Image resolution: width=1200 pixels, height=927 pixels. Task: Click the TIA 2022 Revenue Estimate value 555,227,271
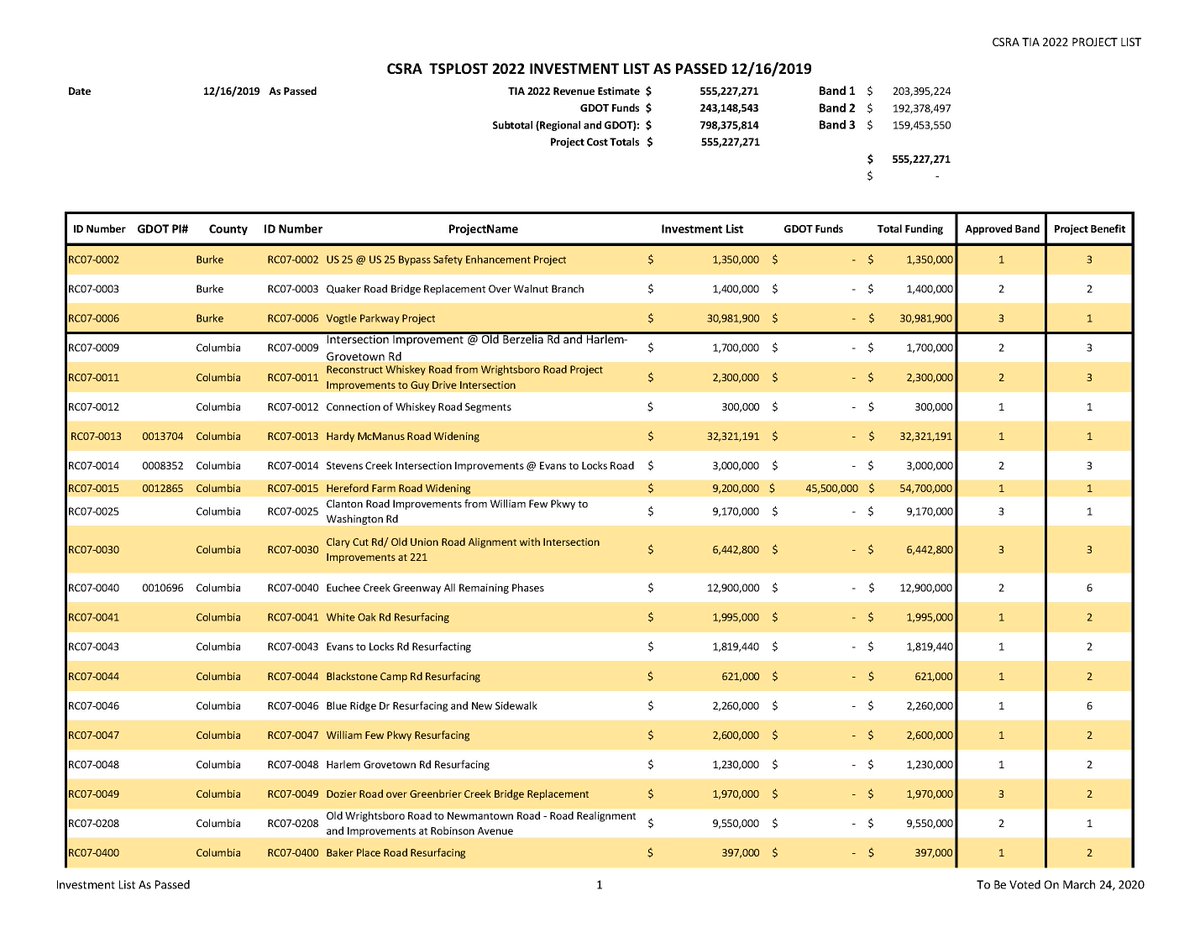[x=730, y=91]
